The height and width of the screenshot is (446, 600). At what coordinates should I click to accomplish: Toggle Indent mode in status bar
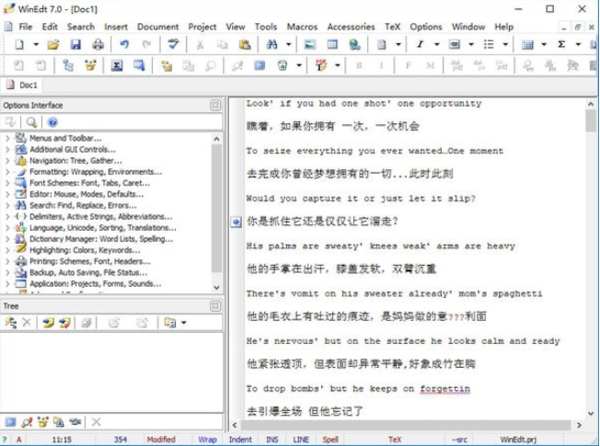click(240, 439)
